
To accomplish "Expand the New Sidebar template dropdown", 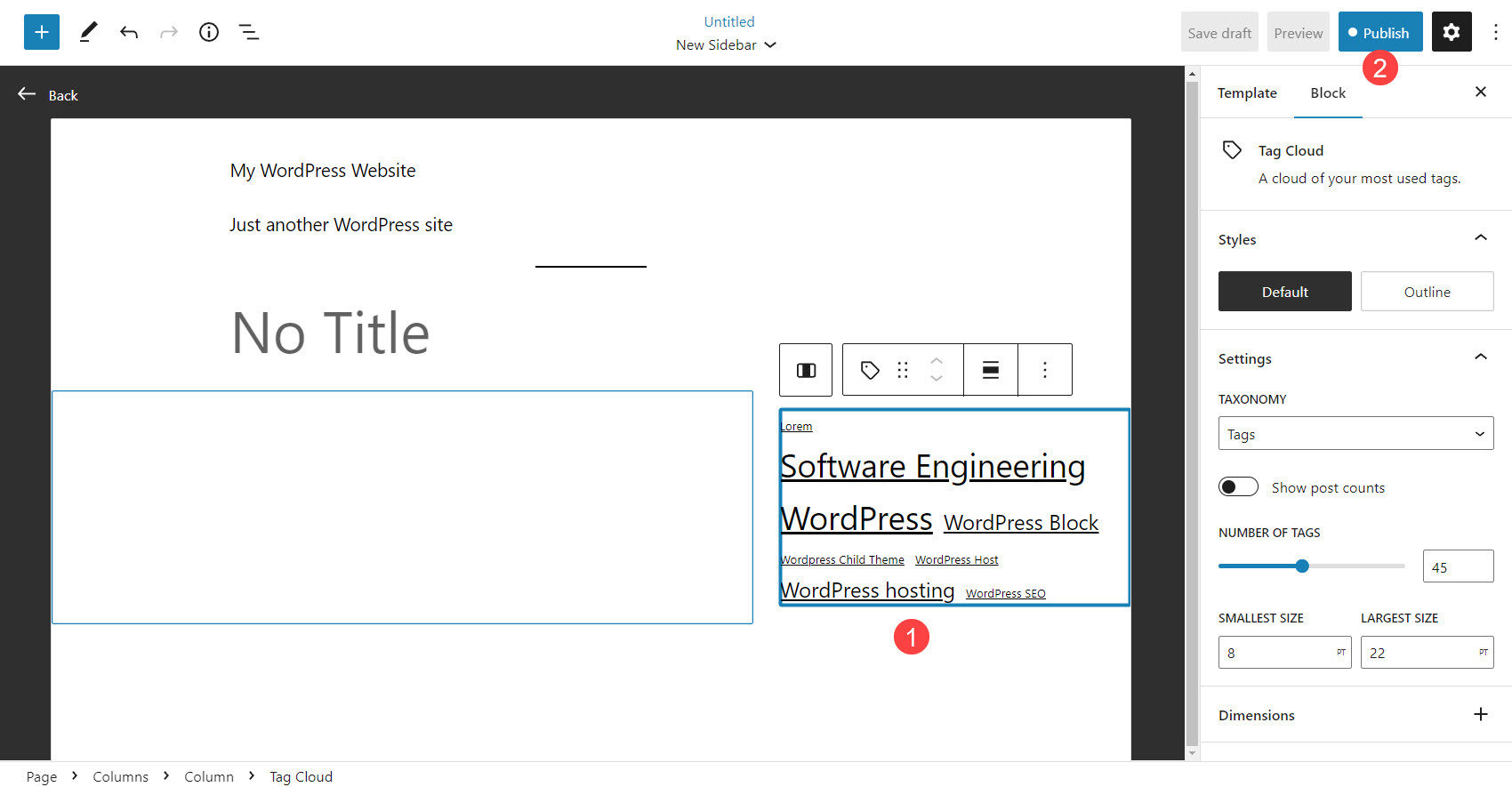I will pyautogui.click(x=726, y=44).
